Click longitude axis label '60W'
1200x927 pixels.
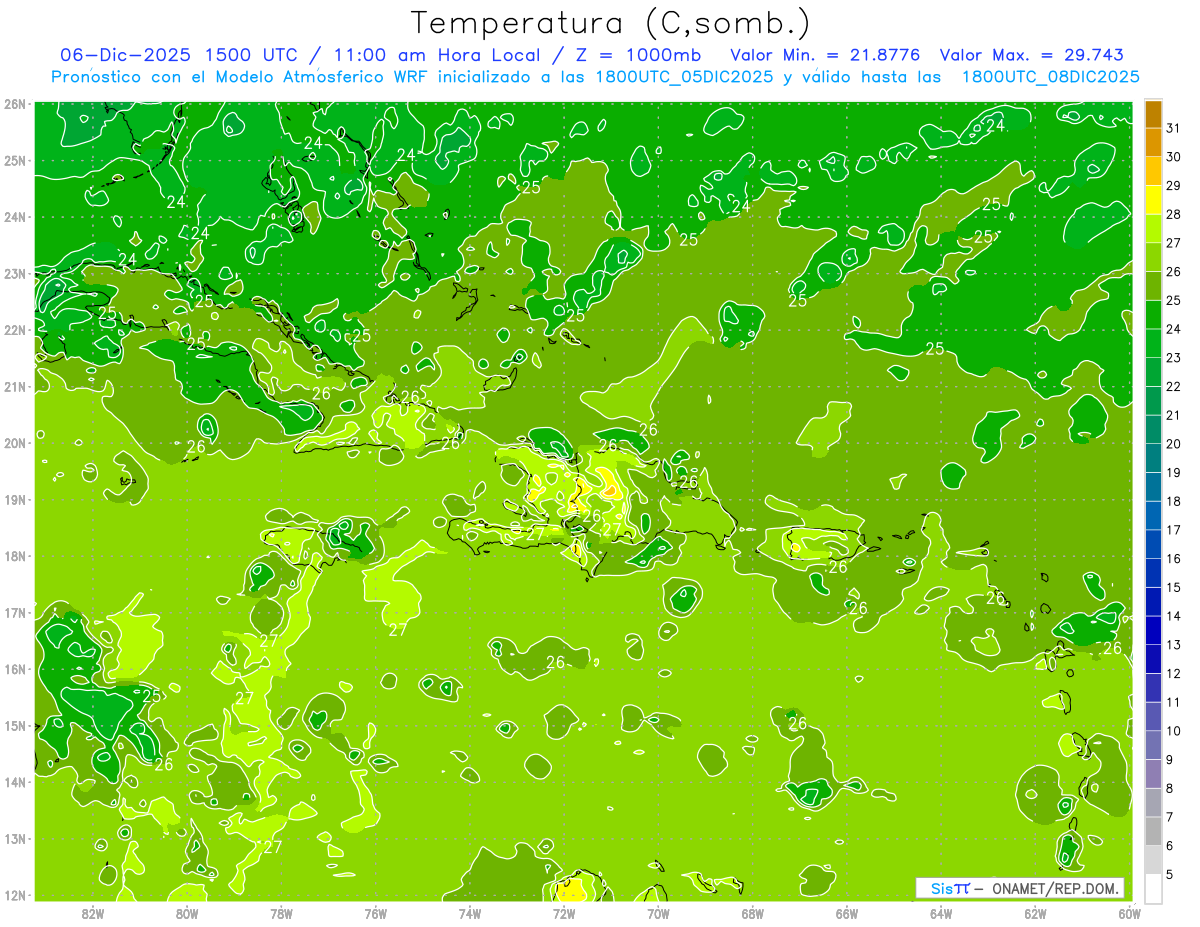1130,913
